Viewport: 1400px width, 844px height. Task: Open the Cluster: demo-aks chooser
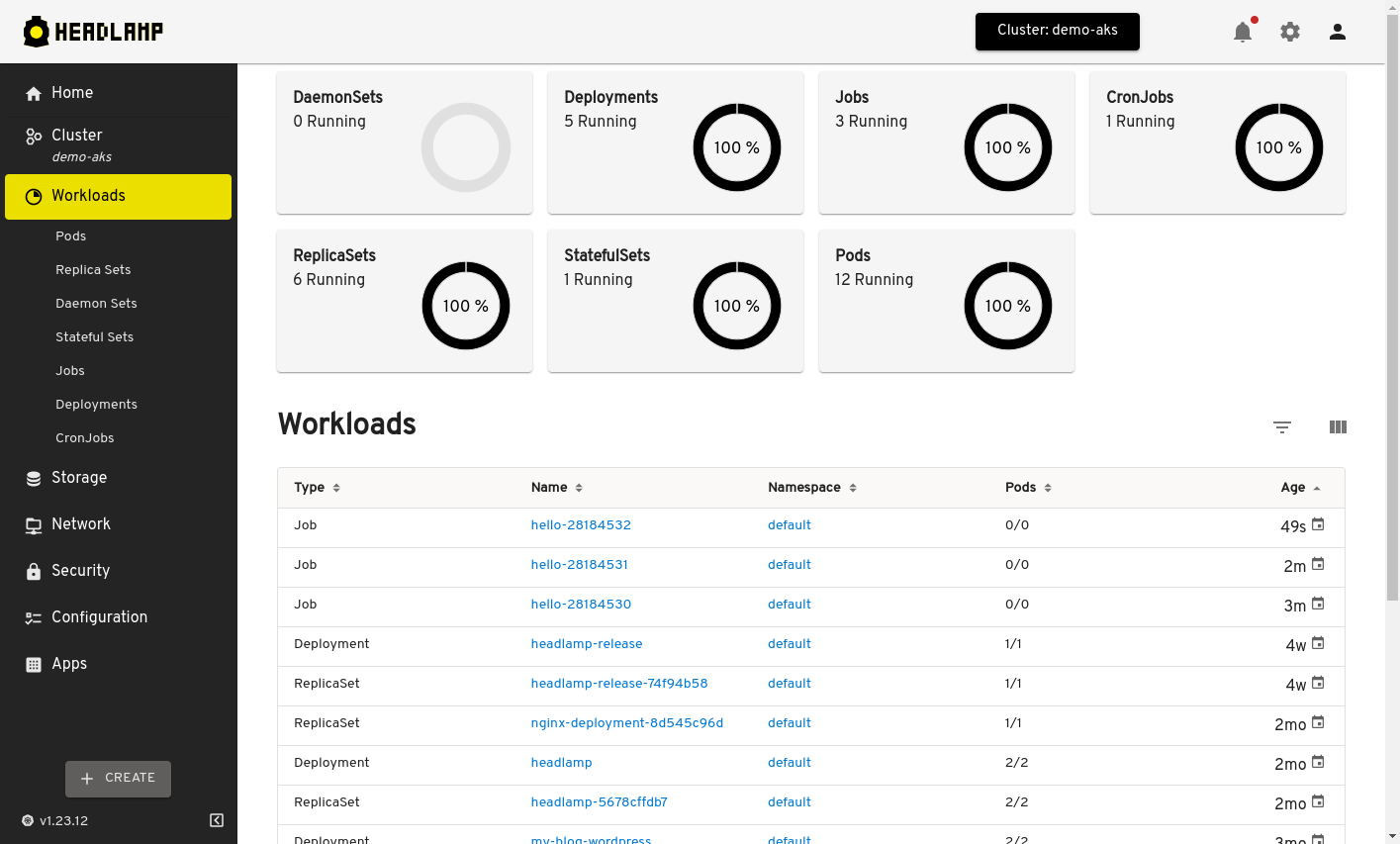click(1057, 31)
